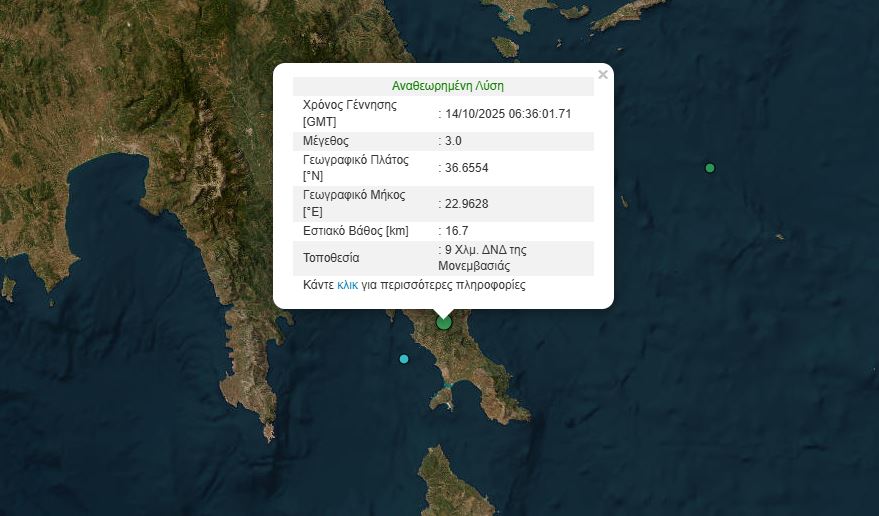Click the "Εστιακό Βάθος [km]" label
This screenshot has height=516, width=879.
pyautogui.click(x=356, y=231)
